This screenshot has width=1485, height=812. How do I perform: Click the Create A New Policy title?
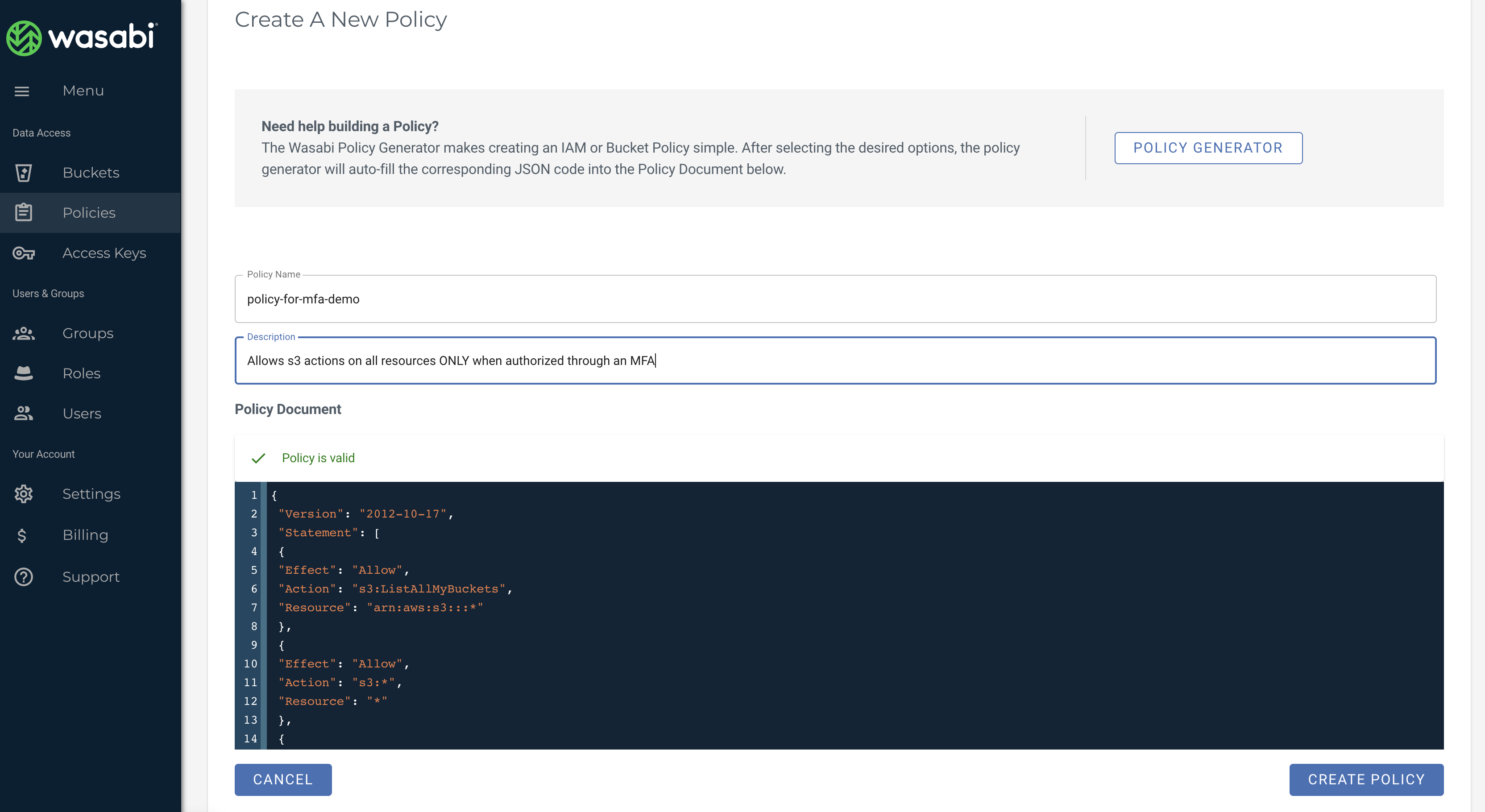(x=341, y=20)
